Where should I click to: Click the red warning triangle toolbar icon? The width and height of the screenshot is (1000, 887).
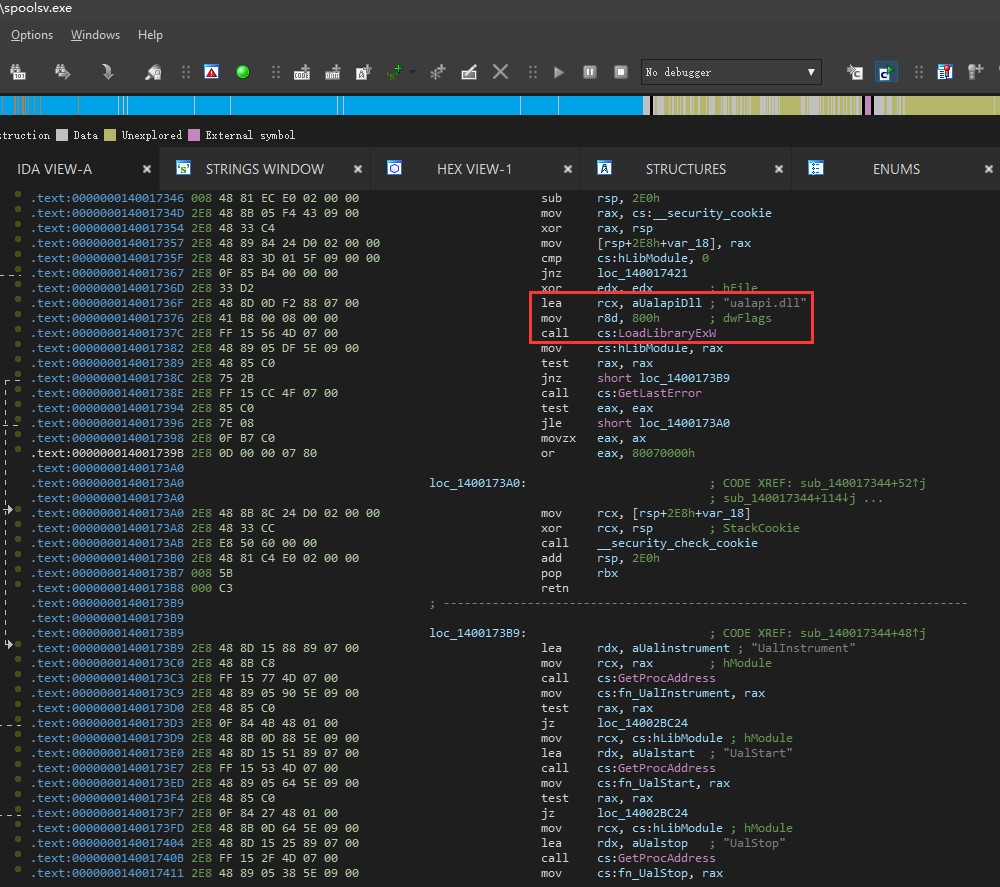pos(211,72)
